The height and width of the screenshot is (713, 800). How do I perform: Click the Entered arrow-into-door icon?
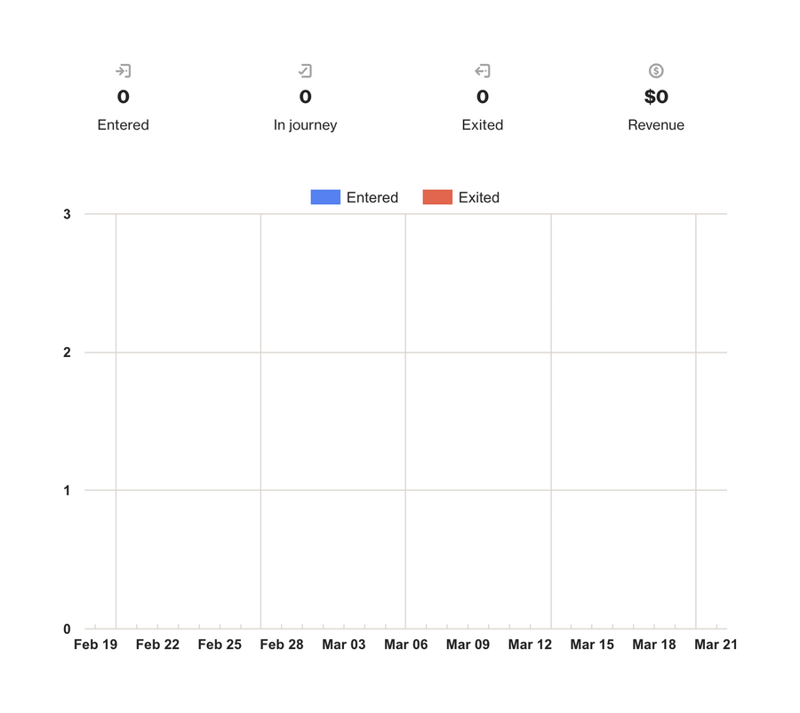[x=124, y=70]
